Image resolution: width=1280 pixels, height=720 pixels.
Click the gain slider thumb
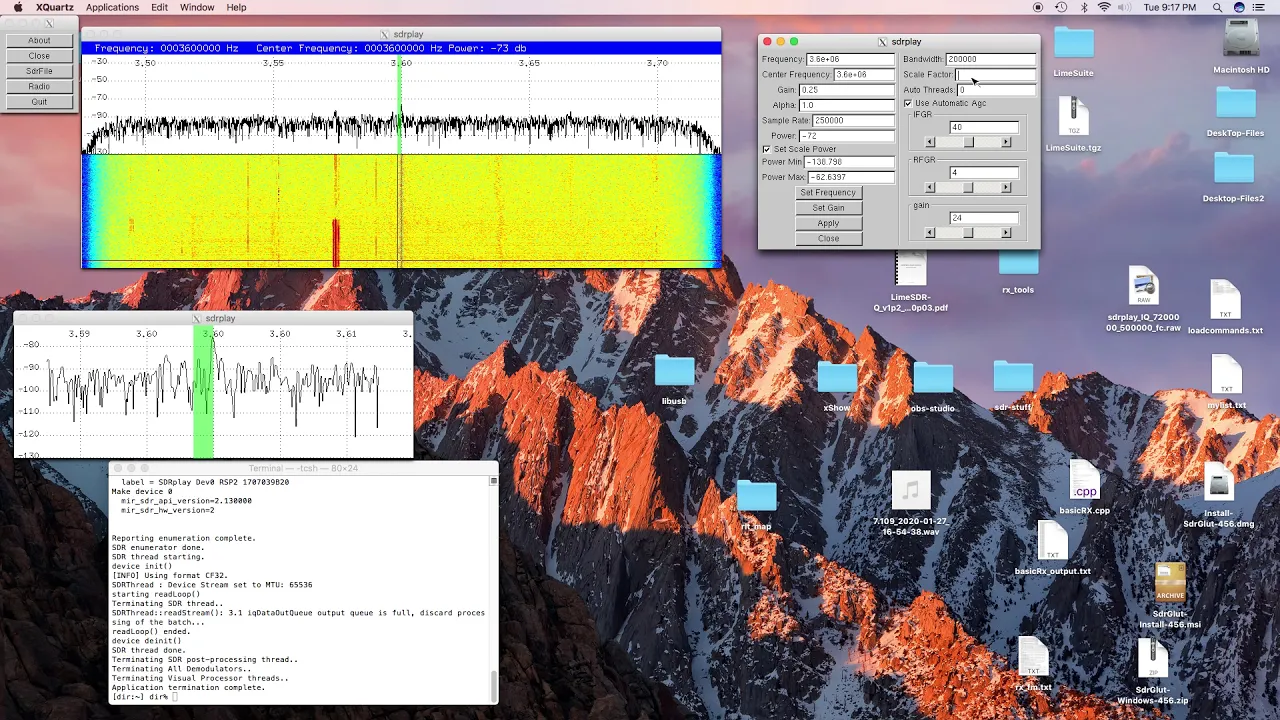[x=967, y=233]
